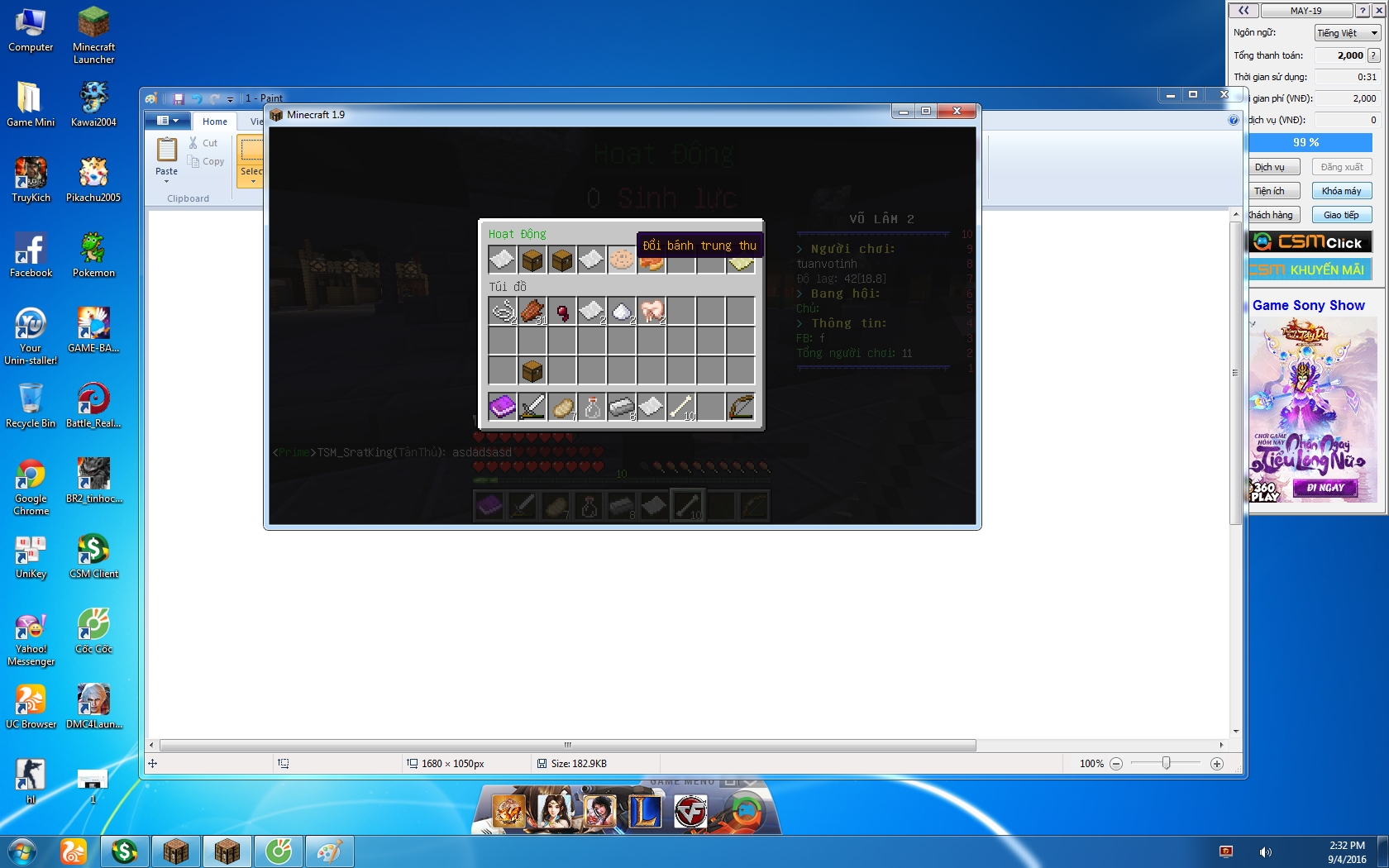The height and width of the screenshot is (868, 1389).
Task: Open the CrossFire icon in Game Menu dock
Action: tap(690, 811)
